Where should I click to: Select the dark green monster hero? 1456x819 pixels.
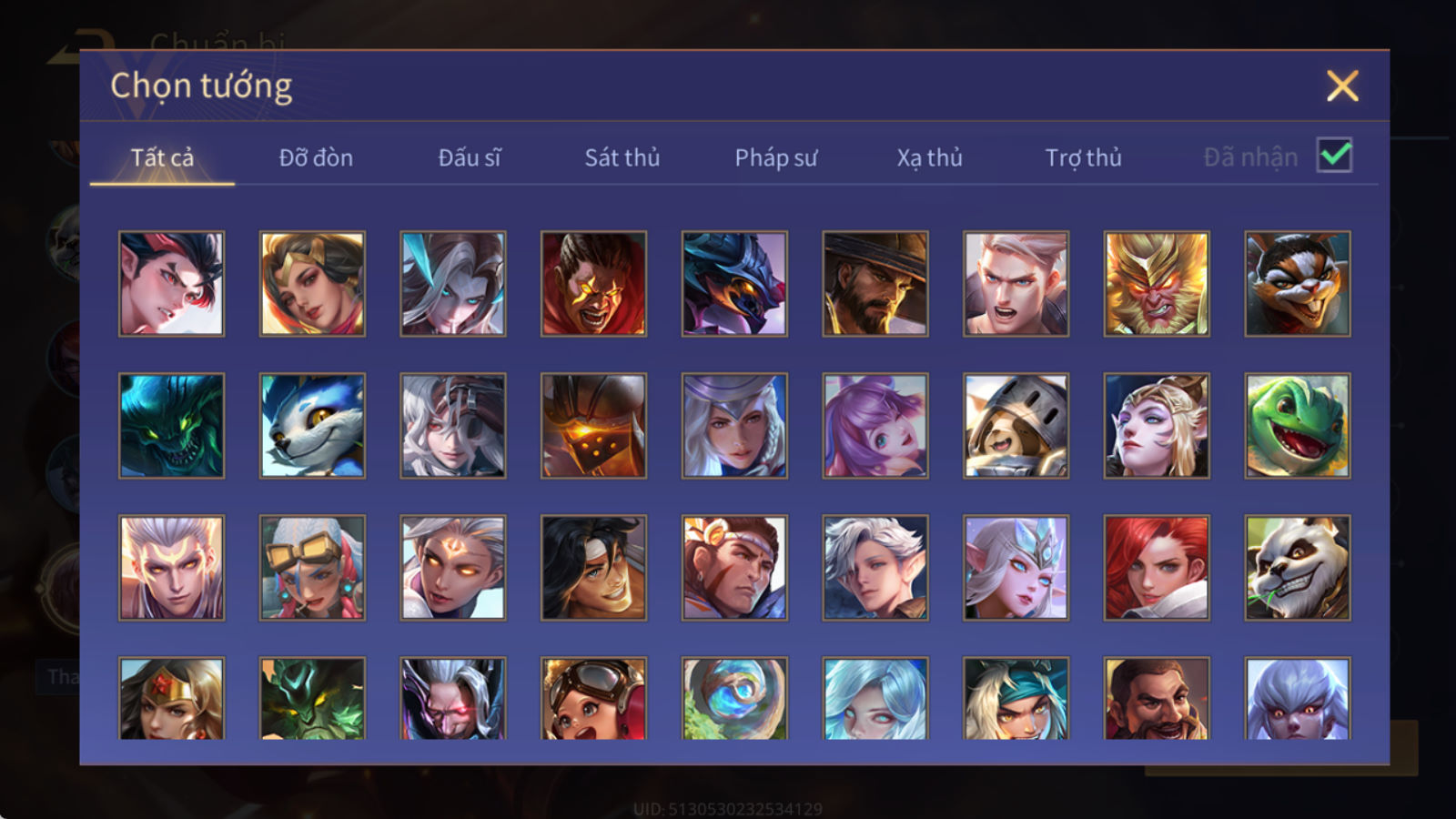(x=171, y=426)
